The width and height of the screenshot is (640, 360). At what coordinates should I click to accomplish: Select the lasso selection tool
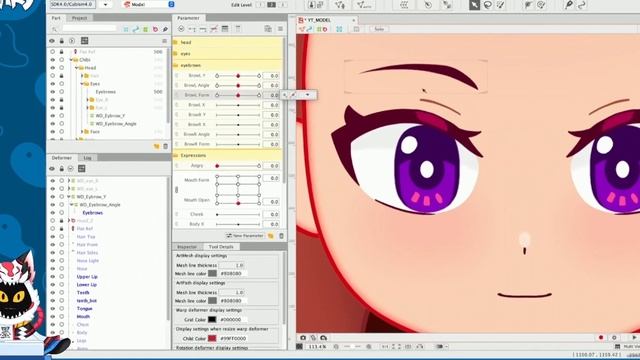(487, 5)
